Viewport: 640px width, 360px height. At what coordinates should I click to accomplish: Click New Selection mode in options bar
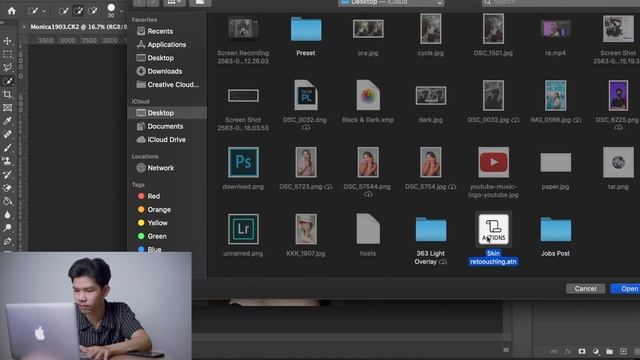pyautogui.click(x=63, y=11)
